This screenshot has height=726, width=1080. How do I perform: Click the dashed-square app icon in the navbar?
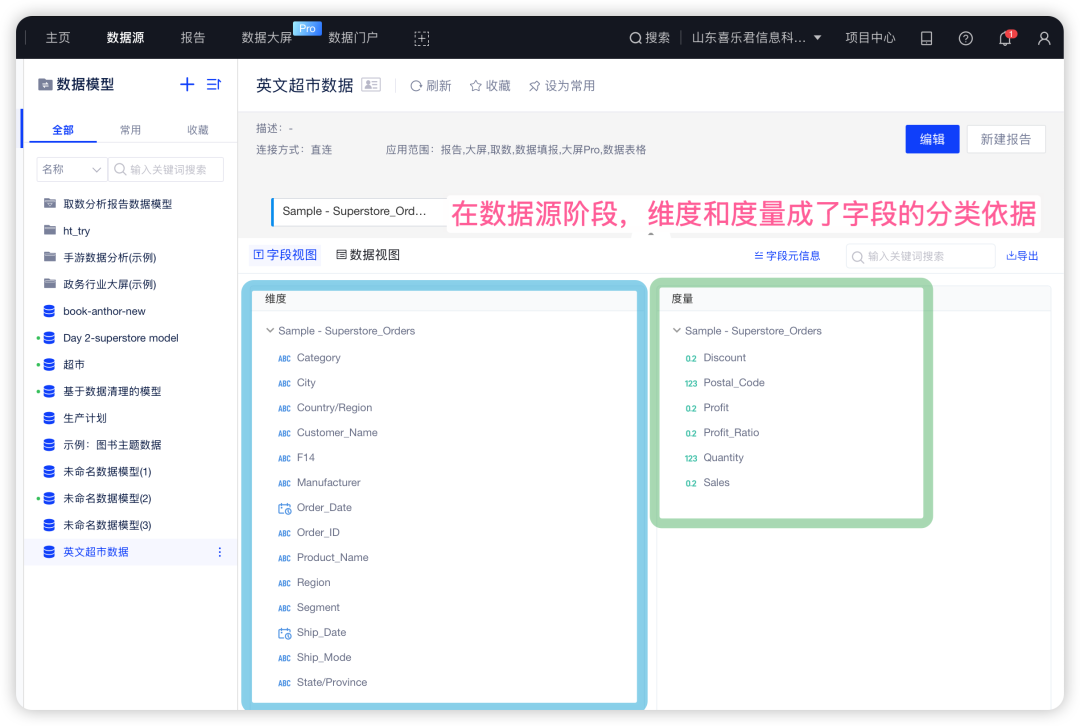click(421, 37)
